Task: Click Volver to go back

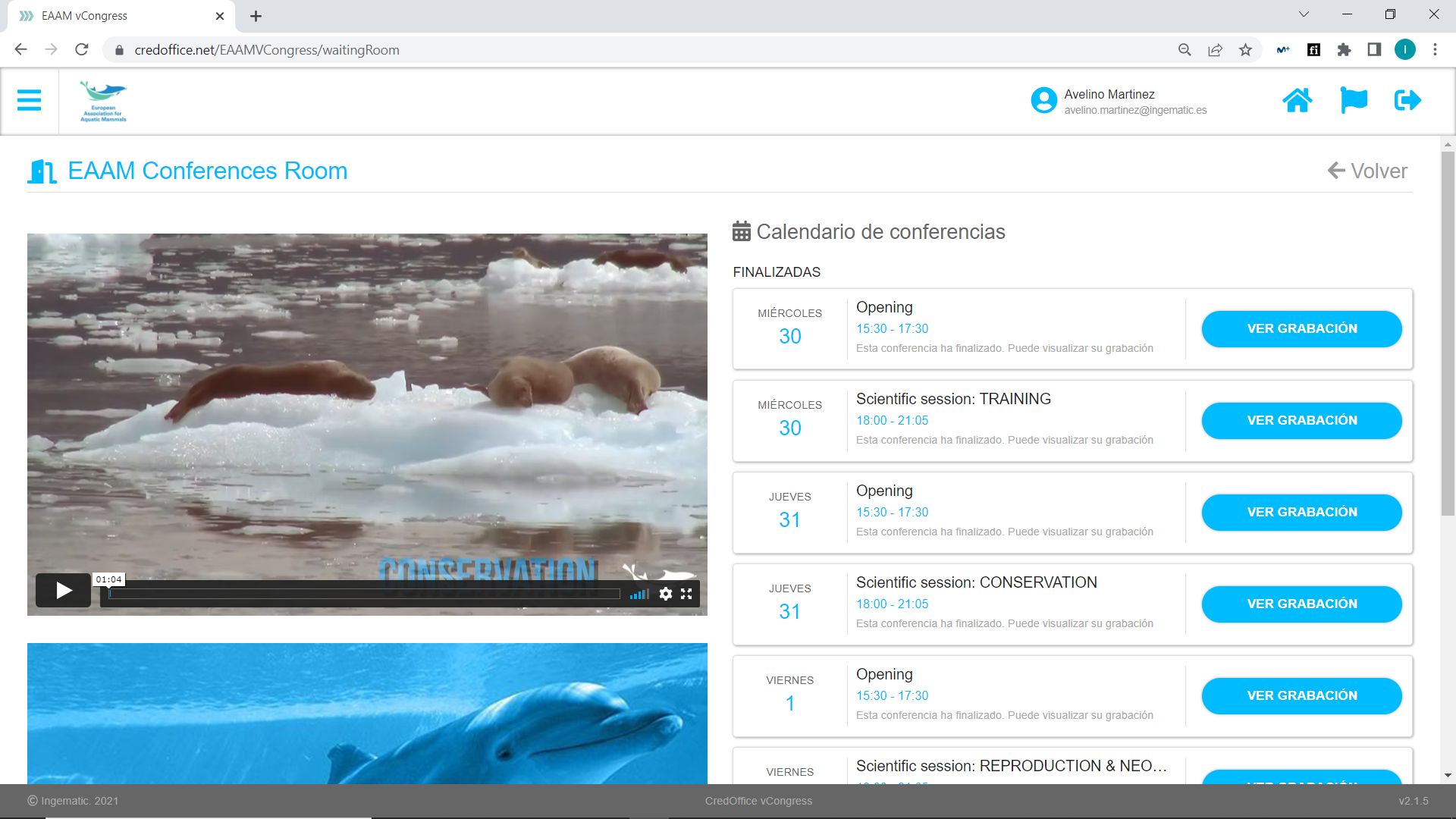Action: (1368, 171)
